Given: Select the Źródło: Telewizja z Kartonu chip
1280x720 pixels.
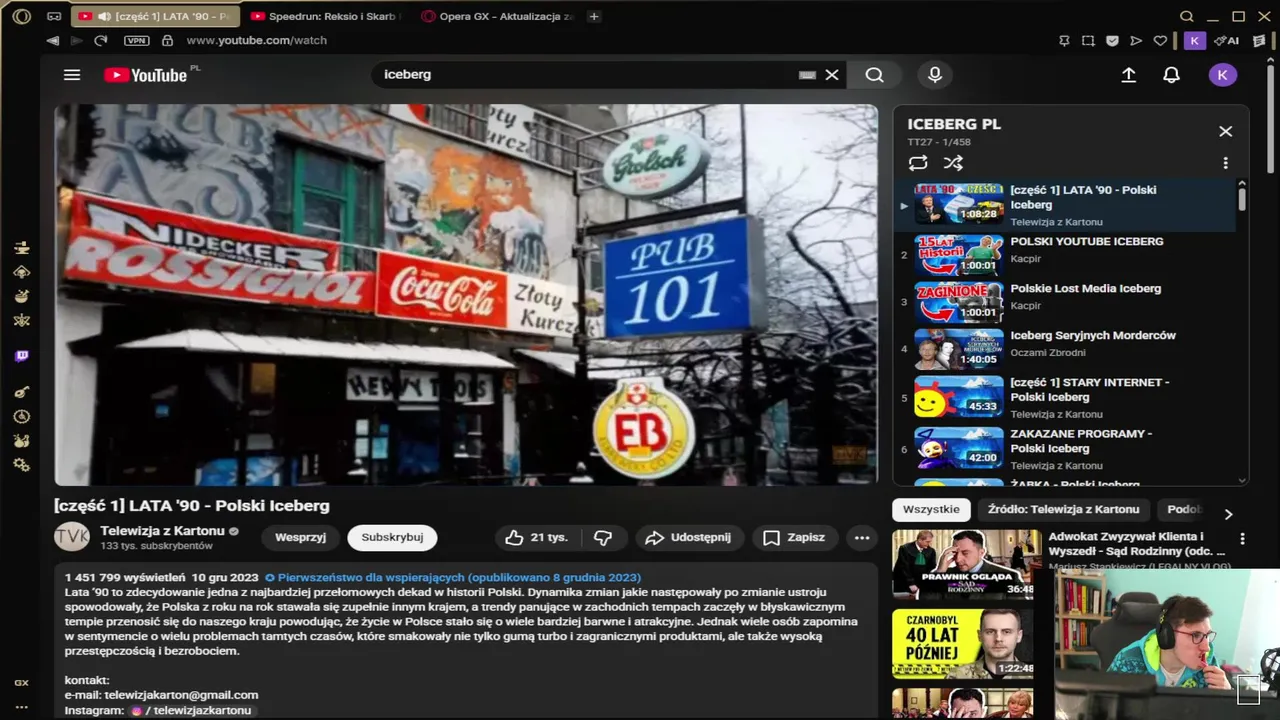Looking at the screenshot, I should pos(1064,509).
